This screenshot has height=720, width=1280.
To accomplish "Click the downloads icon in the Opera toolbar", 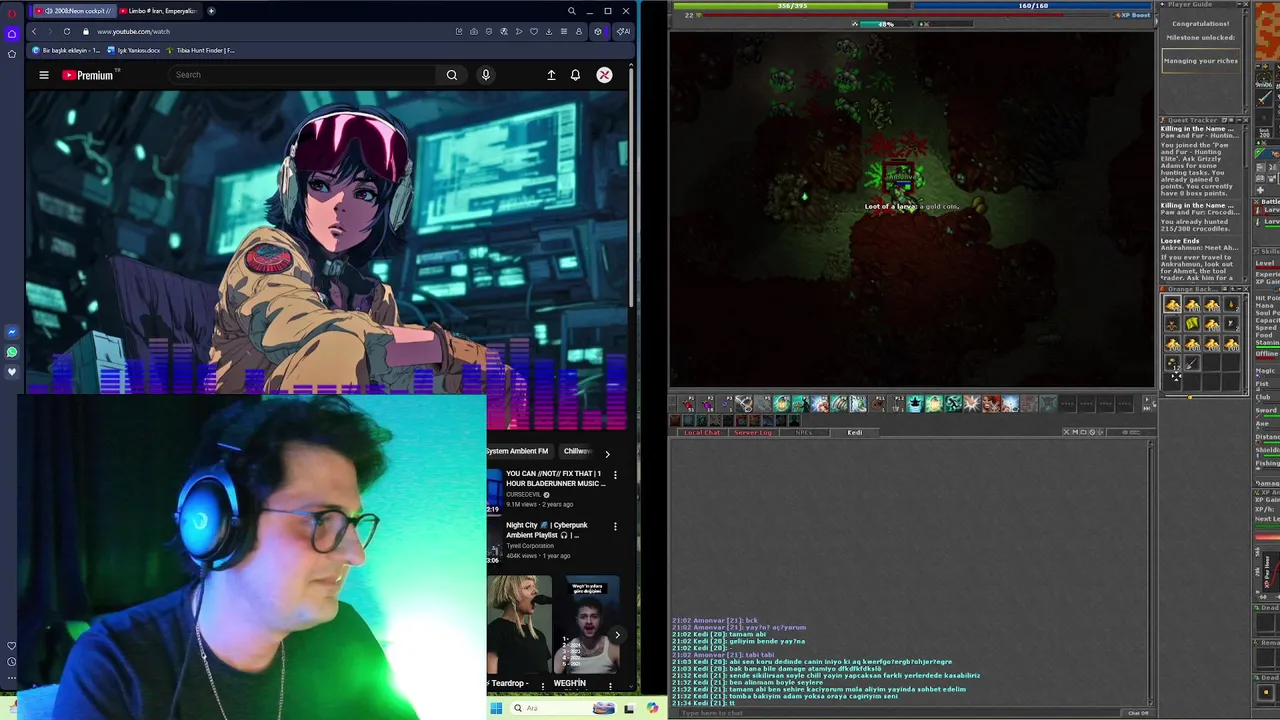I will click(548, 31).
